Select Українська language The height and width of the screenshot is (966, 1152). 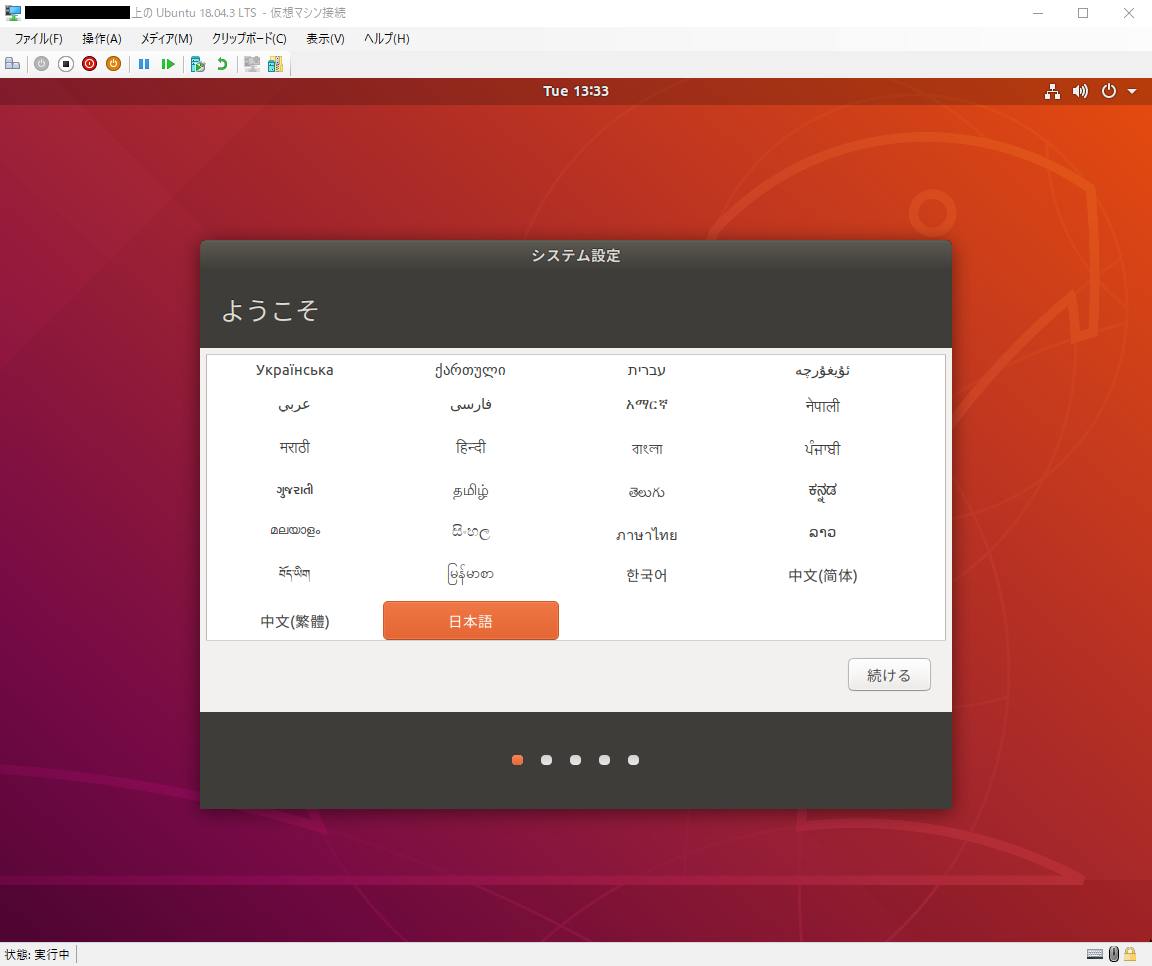[295, 370]
